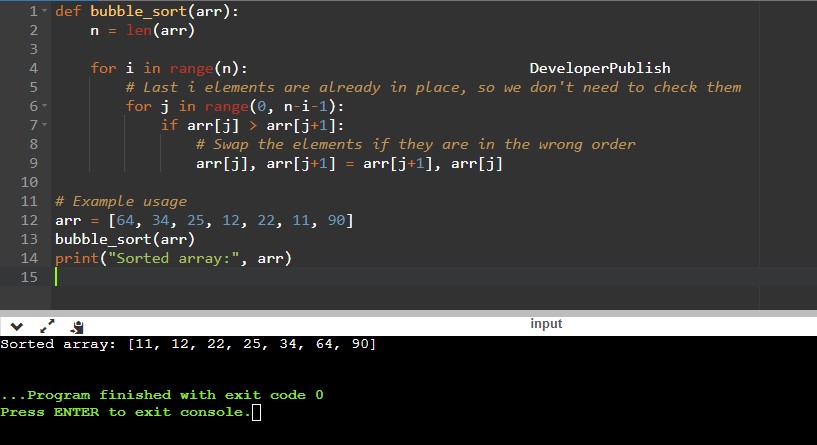This screenshot has width=817, height=445.
Task: Click the '# Example usage' comment
Action: tap(121, 201)
